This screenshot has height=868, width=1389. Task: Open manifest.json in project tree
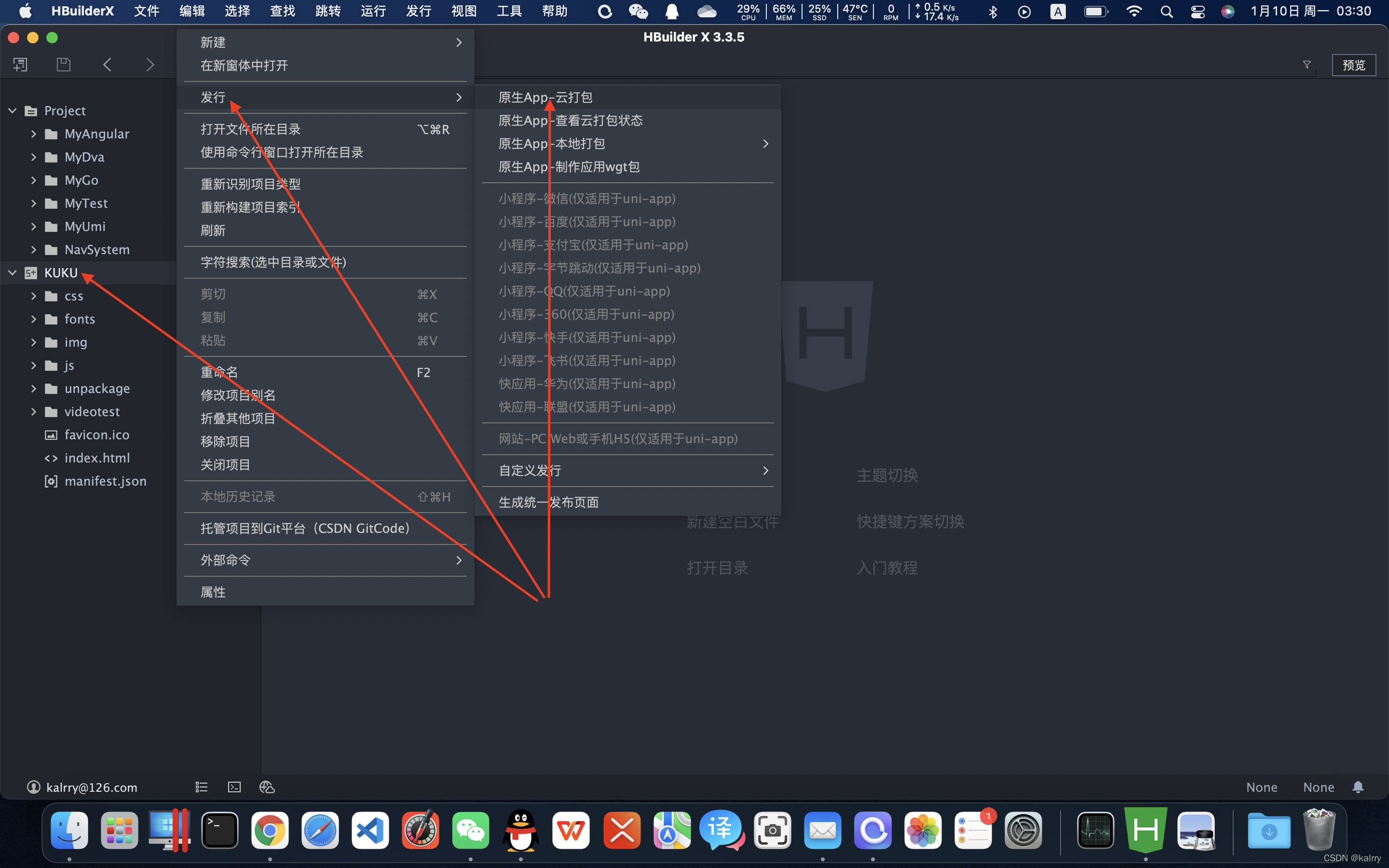tap(105, 481)
